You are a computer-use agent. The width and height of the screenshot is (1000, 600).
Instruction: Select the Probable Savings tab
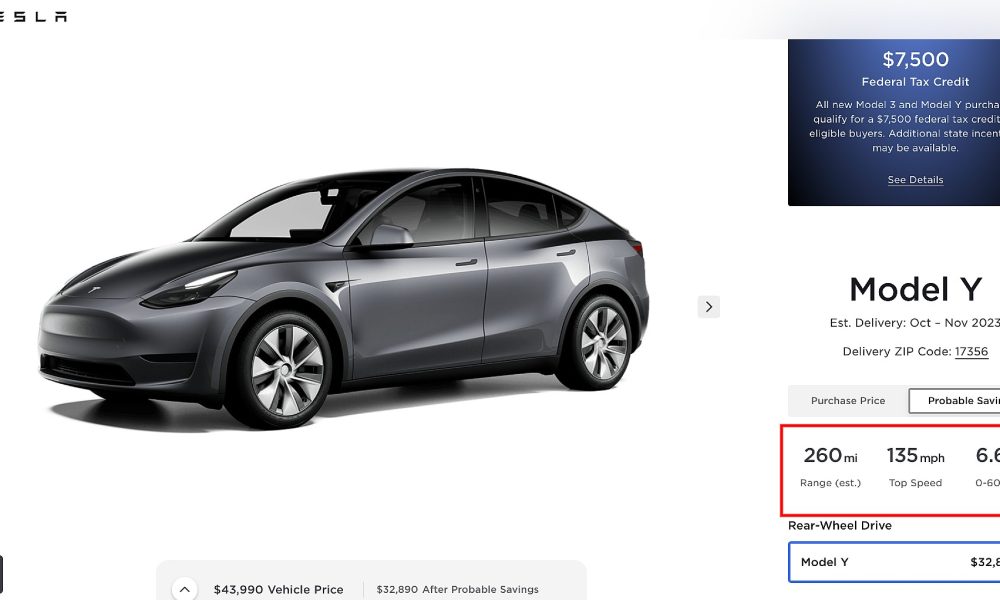tap(955, 400)
